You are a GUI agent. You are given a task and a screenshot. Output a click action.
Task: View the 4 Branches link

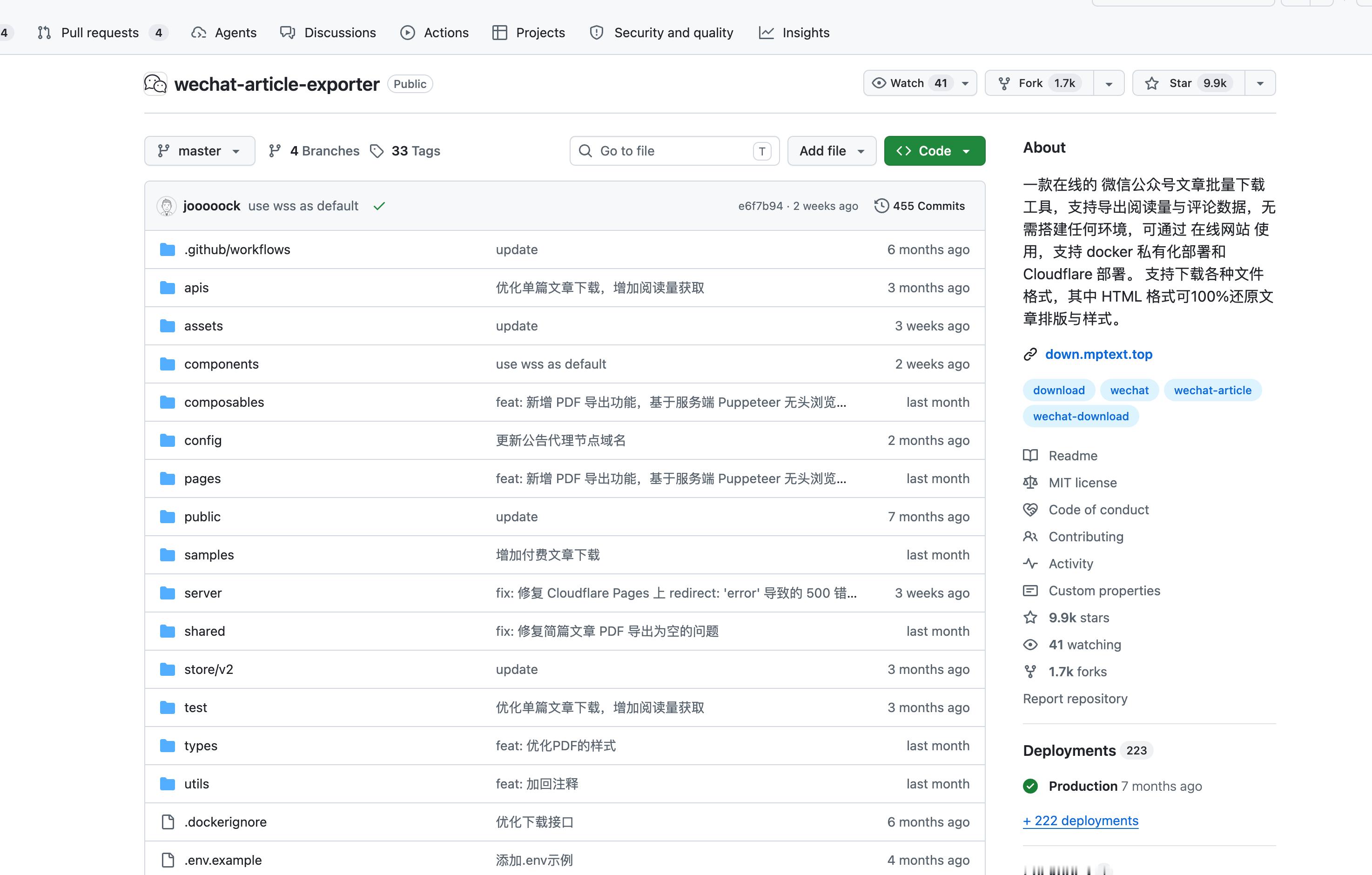click(314, 151)
